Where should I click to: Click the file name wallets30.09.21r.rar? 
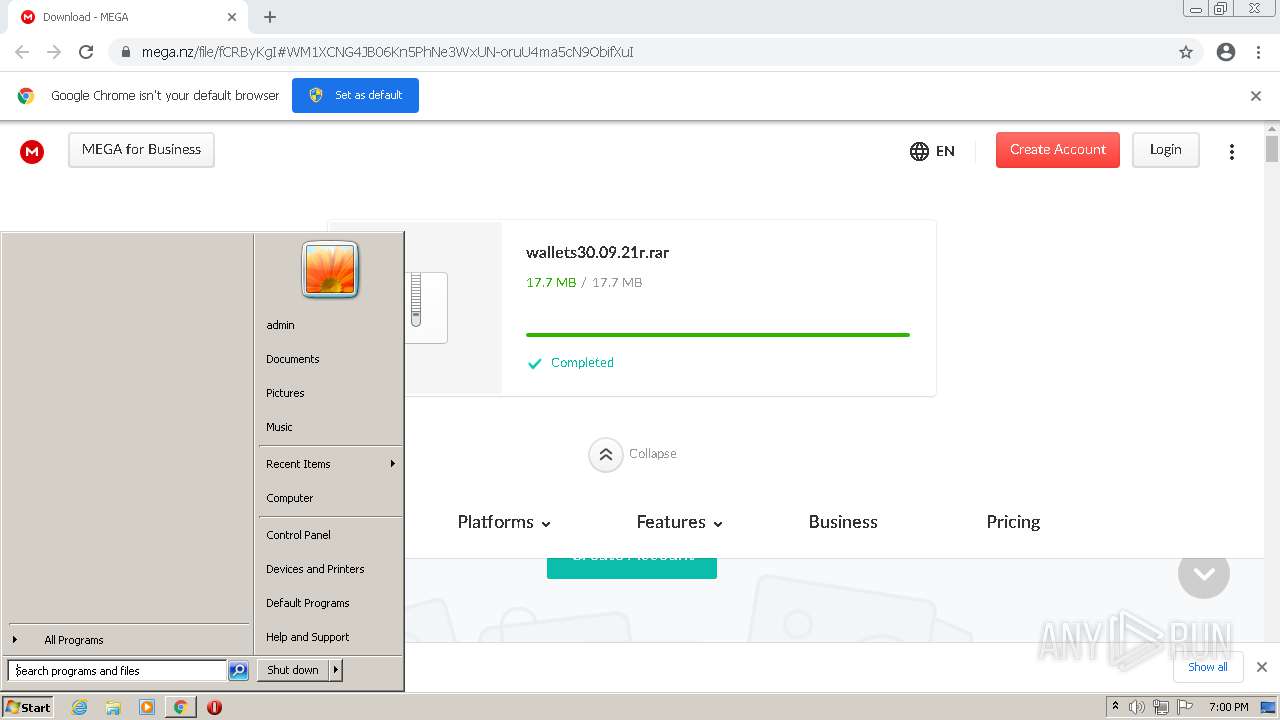click(598, 253)
